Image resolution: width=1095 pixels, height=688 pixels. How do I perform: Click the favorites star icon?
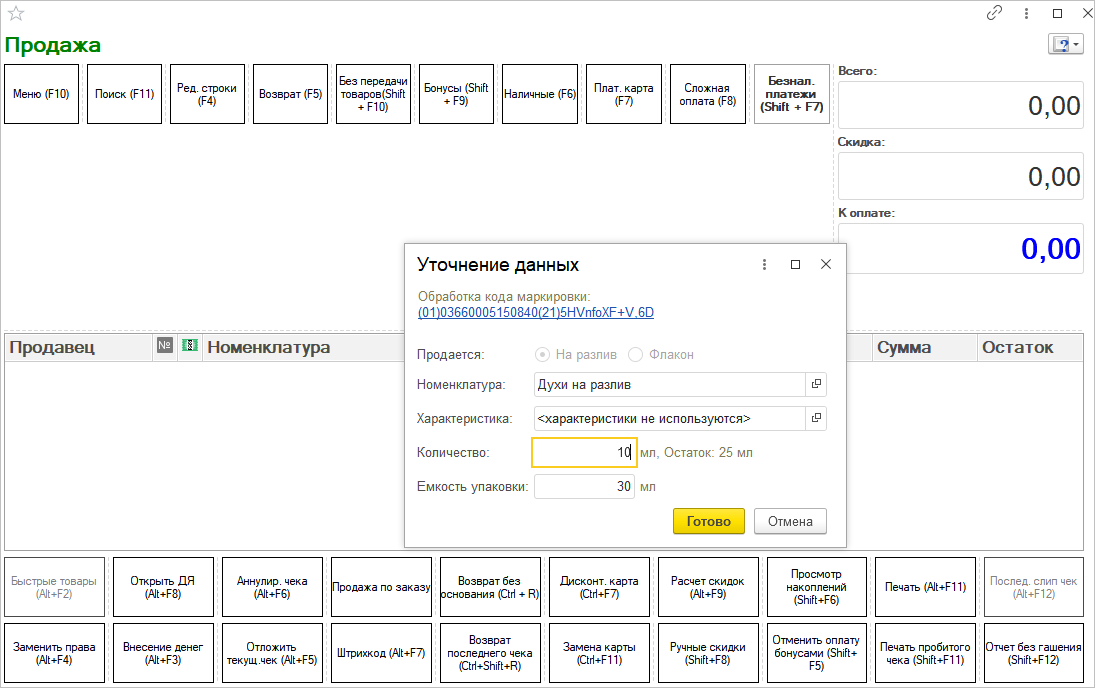(x=16, y=14)
